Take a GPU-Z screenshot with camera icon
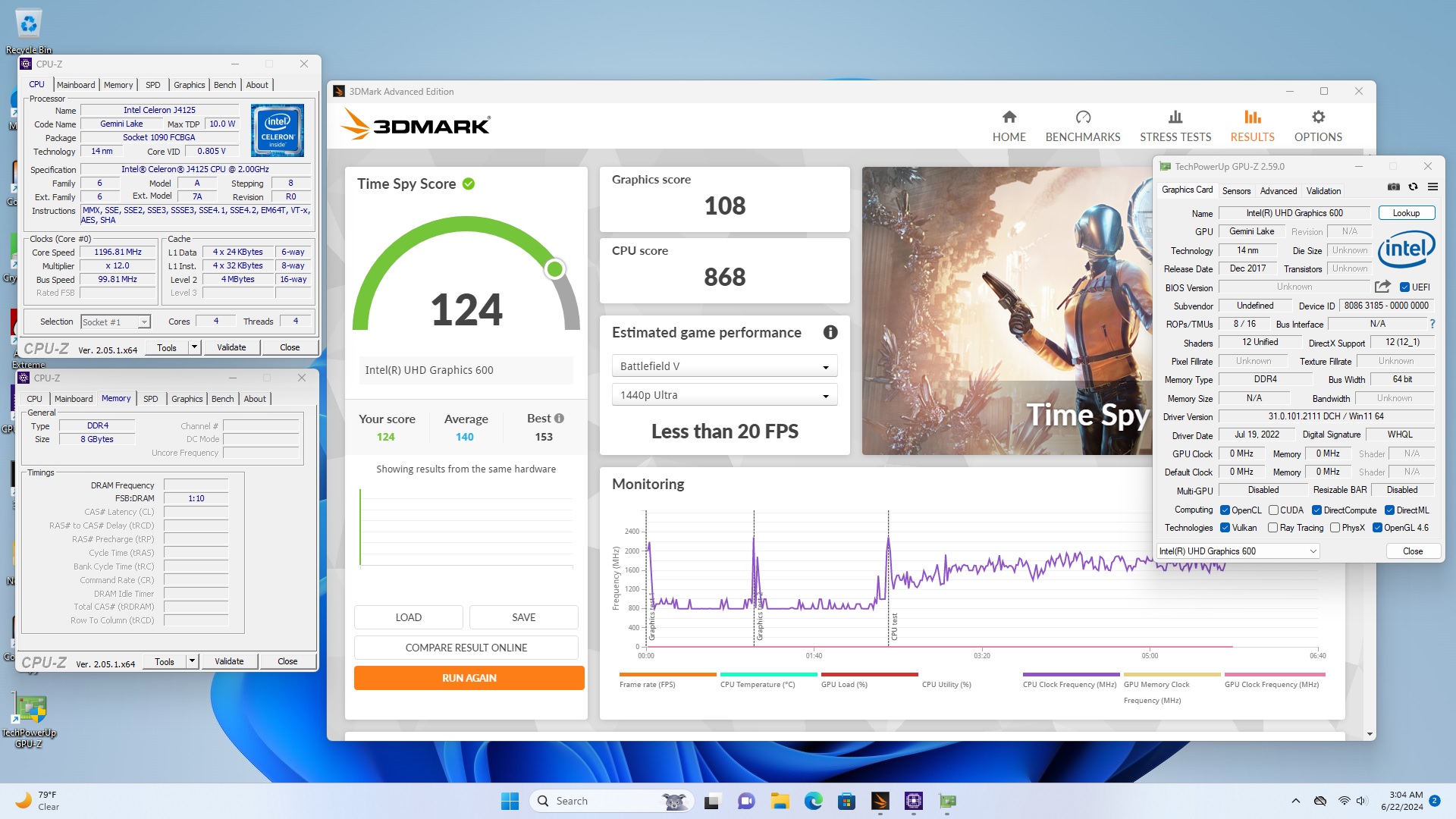 point(1393,187)
